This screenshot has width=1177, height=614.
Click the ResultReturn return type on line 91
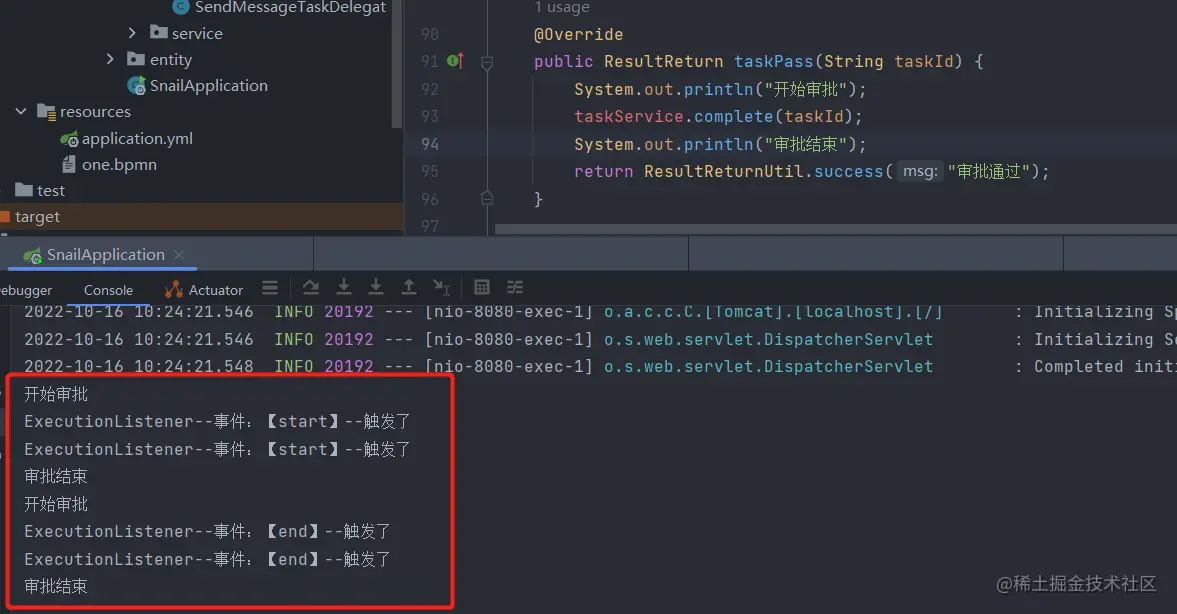pyautogui.click(x=664, y=62)
